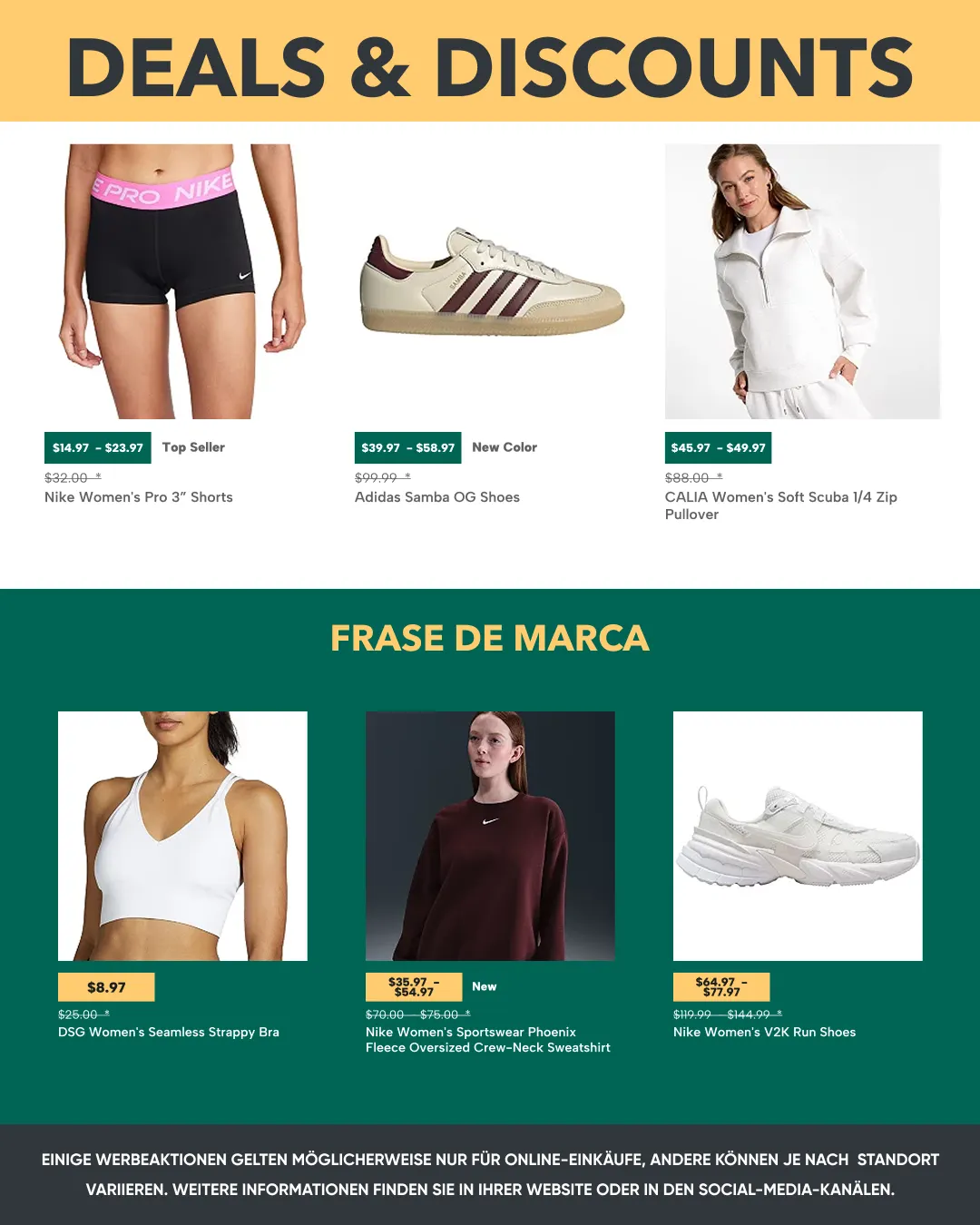The image size is (980, 1225).
Task: Click the $8.97 yellow price tag
Action: pos(106,987)
